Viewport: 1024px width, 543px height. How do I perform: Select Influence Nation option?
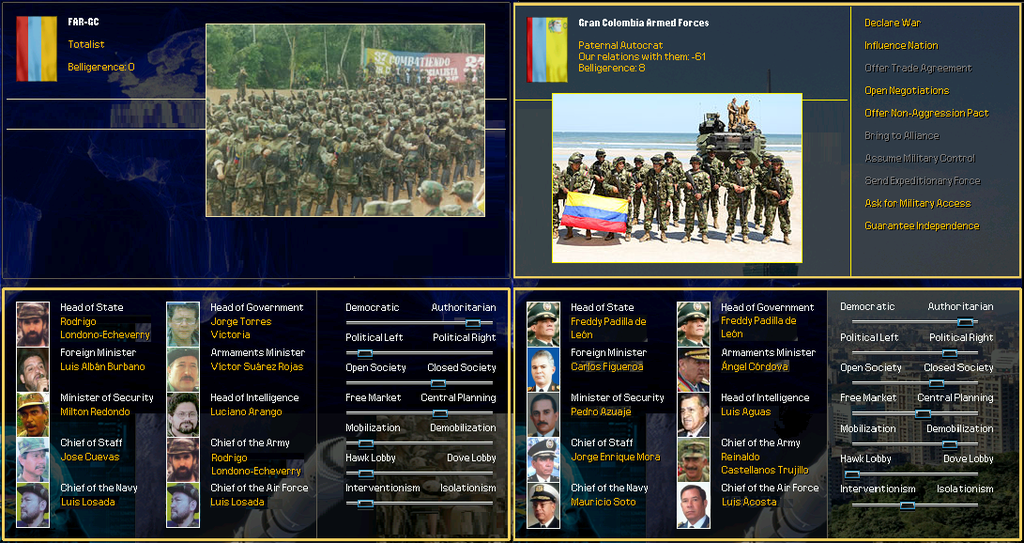[901, 45]
